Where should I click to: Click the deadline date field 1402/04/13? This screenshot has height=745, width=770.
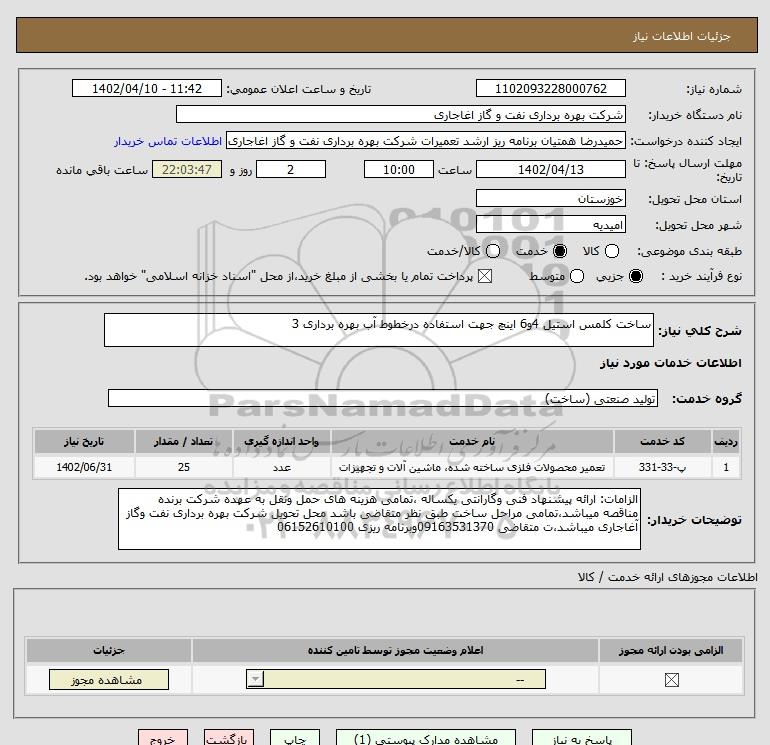550,169
